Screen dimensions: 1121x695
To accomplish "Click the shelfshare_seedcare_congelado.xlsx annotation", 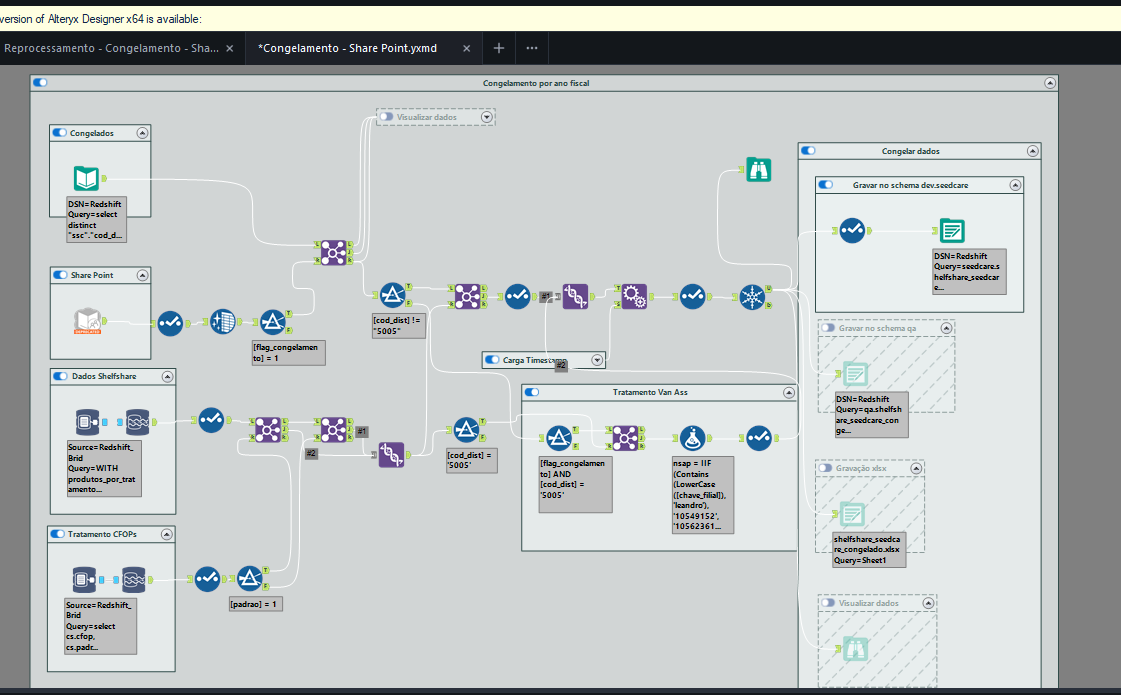I will point(869,549).
